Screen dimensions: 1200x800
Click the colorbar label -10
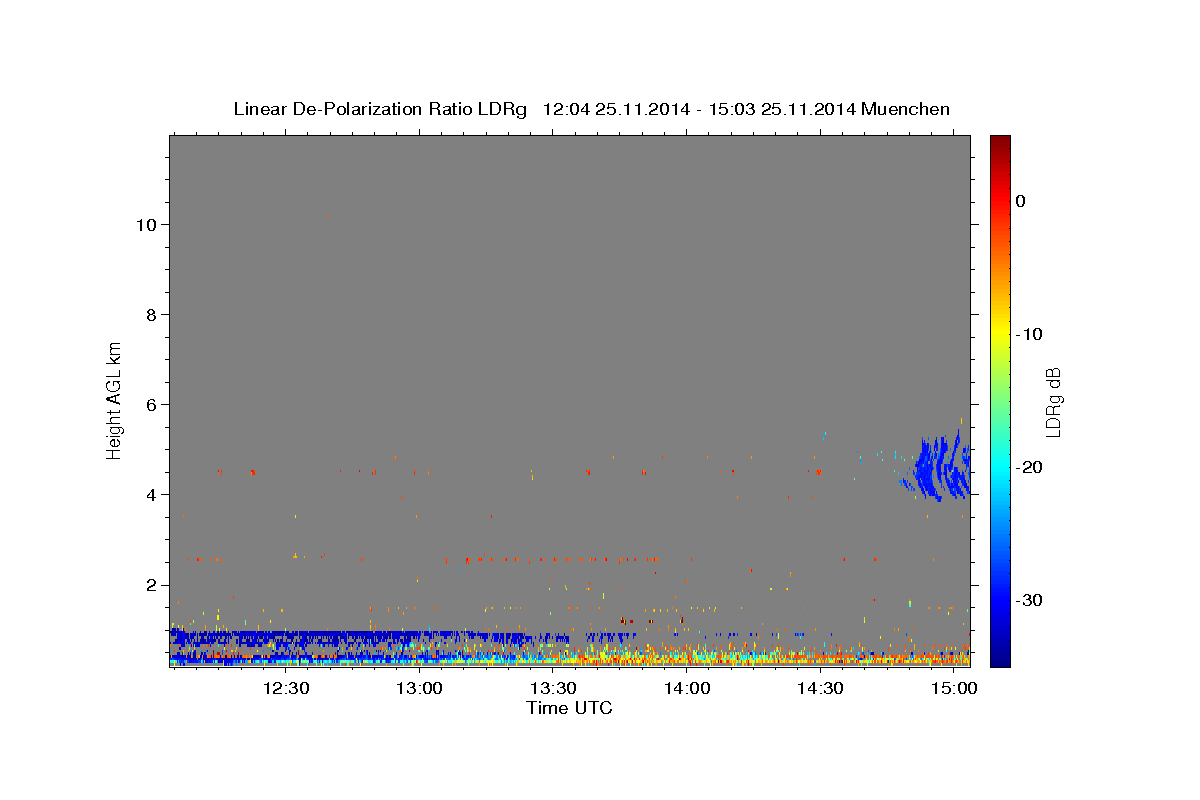[x=1030, y=334]
